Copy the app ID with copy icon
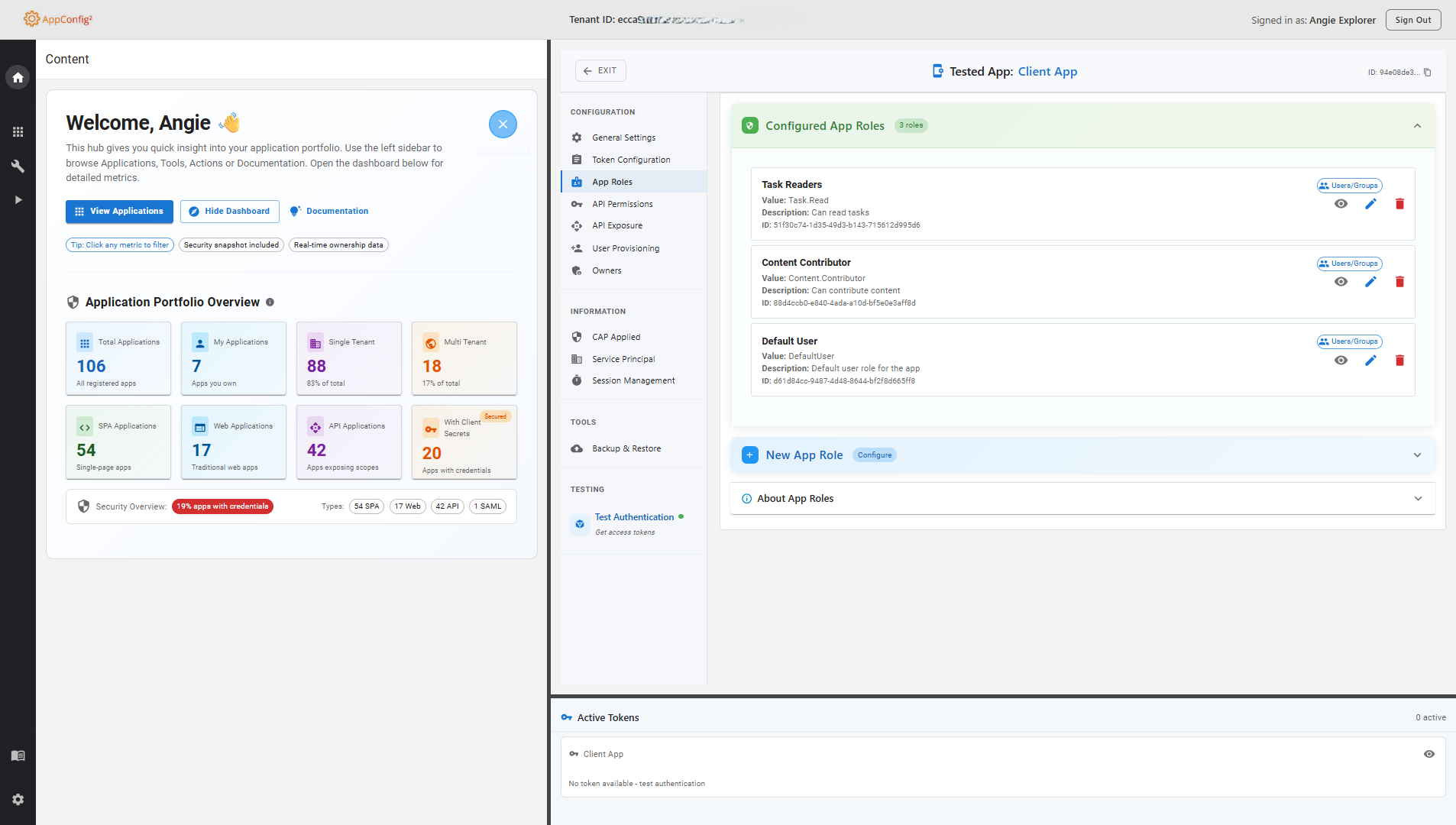Screen dimensions: 1456x825 [x=1427, y=73]
